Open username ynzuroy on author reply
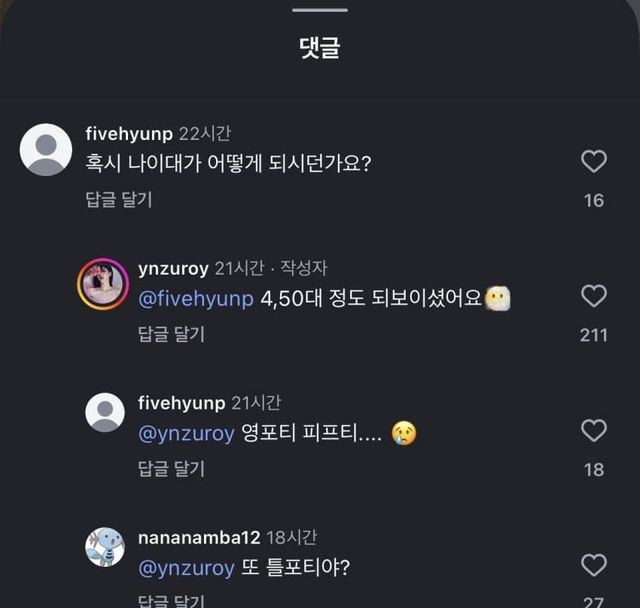Viewport: 640px width, 608px height. click(x=173, y=268)
